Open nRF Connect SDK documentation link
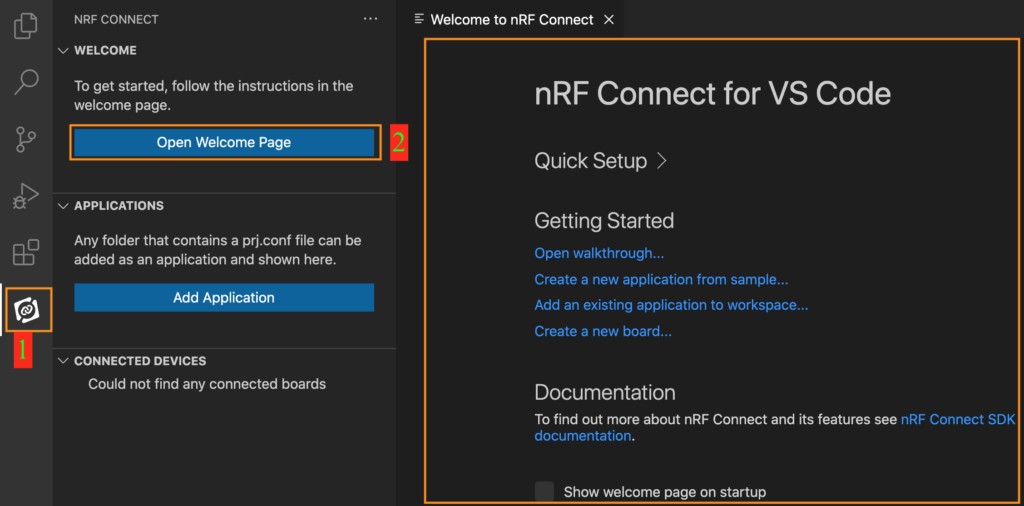This screenshot has height=506, width=1024. pos(957,420)
